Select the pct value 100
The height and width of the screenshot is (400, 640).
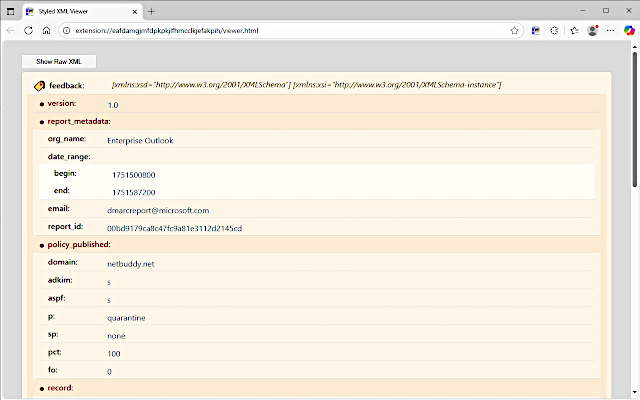pyautogui.click(x=113, y=354)
